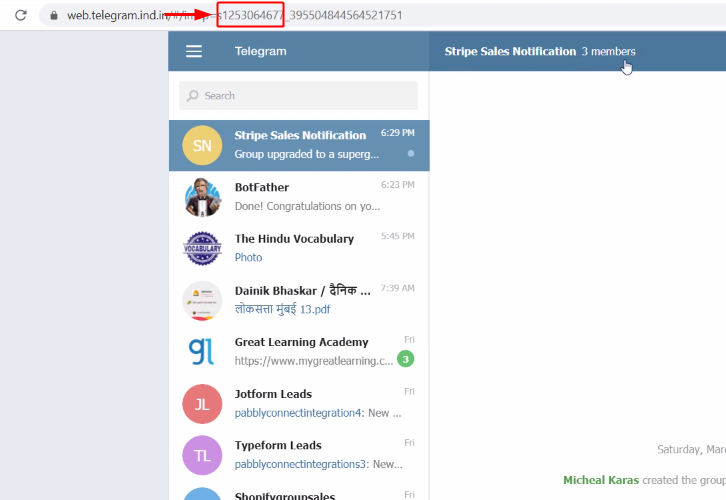This screenshot has width=726, height=500.
Task: Click the pabblyconnectintegration4 message preview
Action: point(318,413)
